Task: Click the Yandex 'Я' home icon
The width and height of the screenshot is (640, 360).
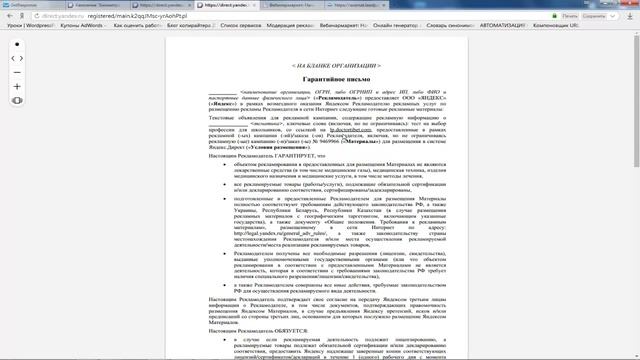Action: (x=22, y=16)
